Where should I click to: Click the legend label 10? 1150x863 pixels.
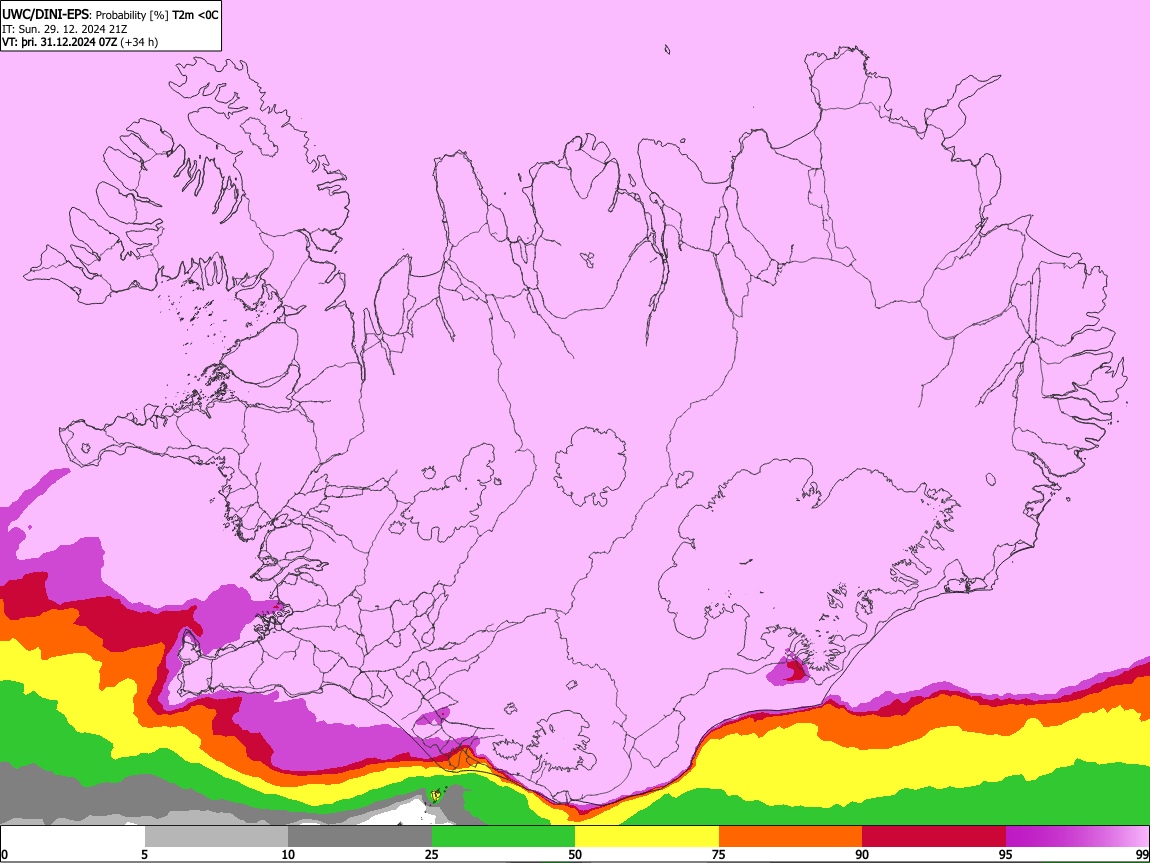(x=288, y=855)
